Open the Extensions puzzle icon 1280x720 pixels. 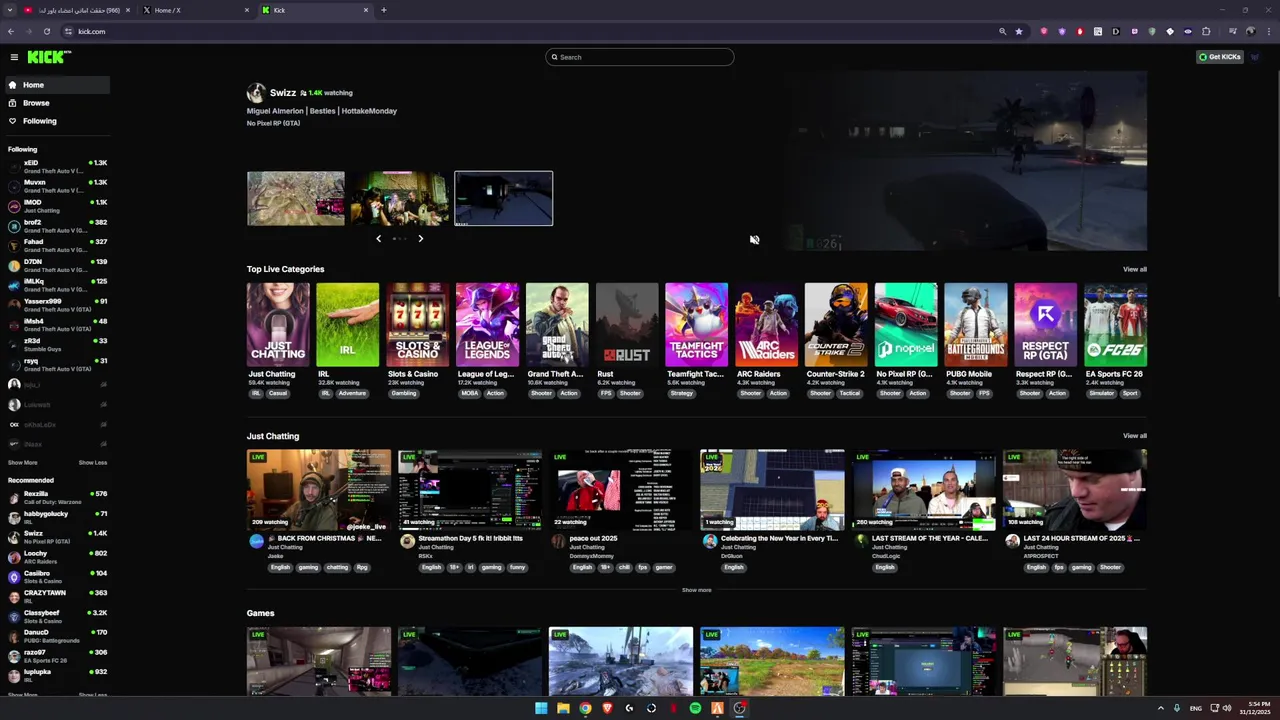[1206, 31]
